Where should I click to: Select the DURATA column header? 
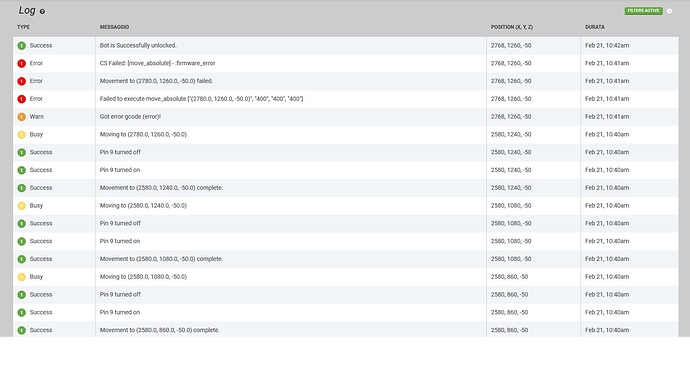tap(595, 27)
